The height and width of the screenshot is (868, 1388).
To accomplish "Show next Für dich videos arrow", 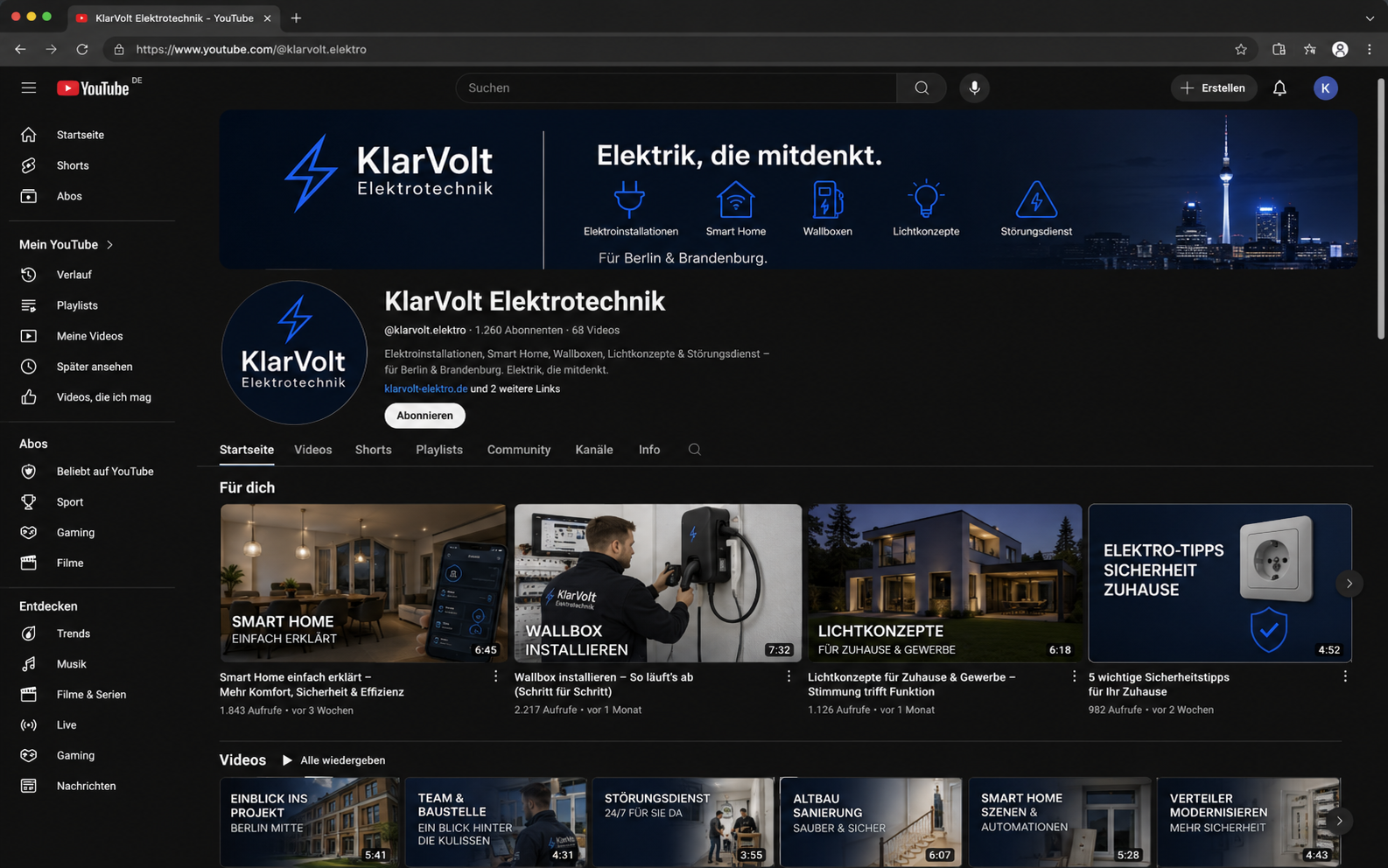I will [1349, 584].
